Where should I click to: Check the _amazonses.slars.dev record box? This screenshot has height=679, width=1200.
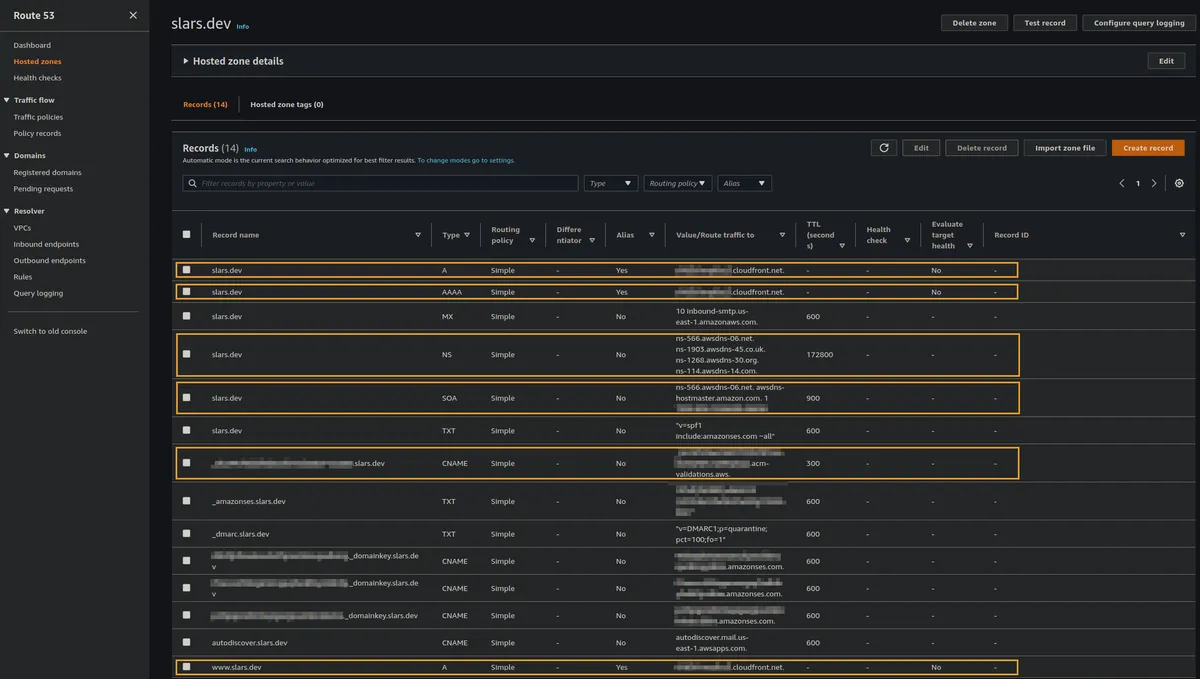(187, 501)
